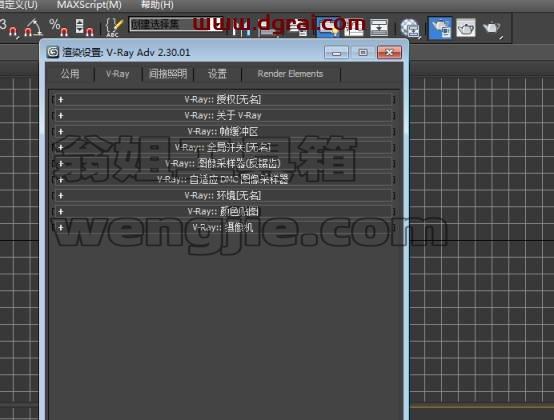Open the Material Editor sphere icon
The width and height of the screenshot is (554, 420).
410,28
